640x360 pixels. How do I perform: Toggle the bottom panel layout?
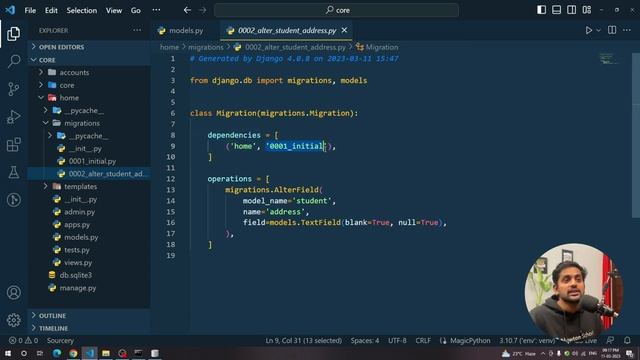point(556,10)
